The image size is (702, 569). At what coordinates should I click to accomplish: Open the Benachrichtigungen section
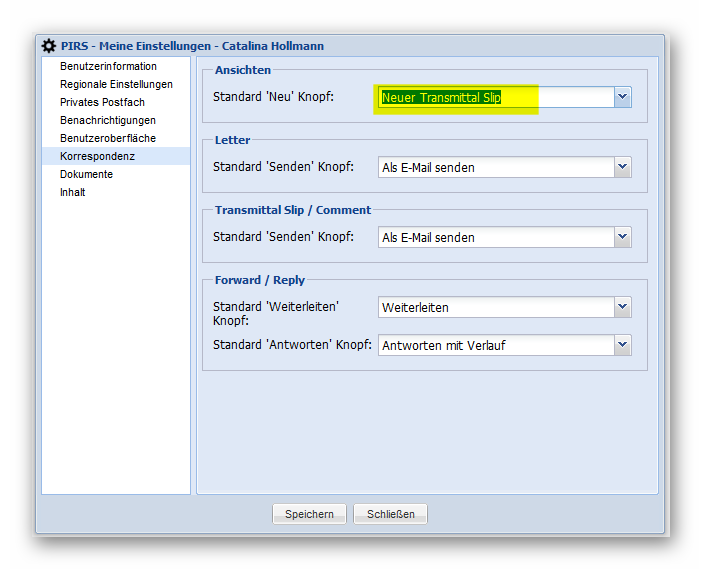coord(108,120)
